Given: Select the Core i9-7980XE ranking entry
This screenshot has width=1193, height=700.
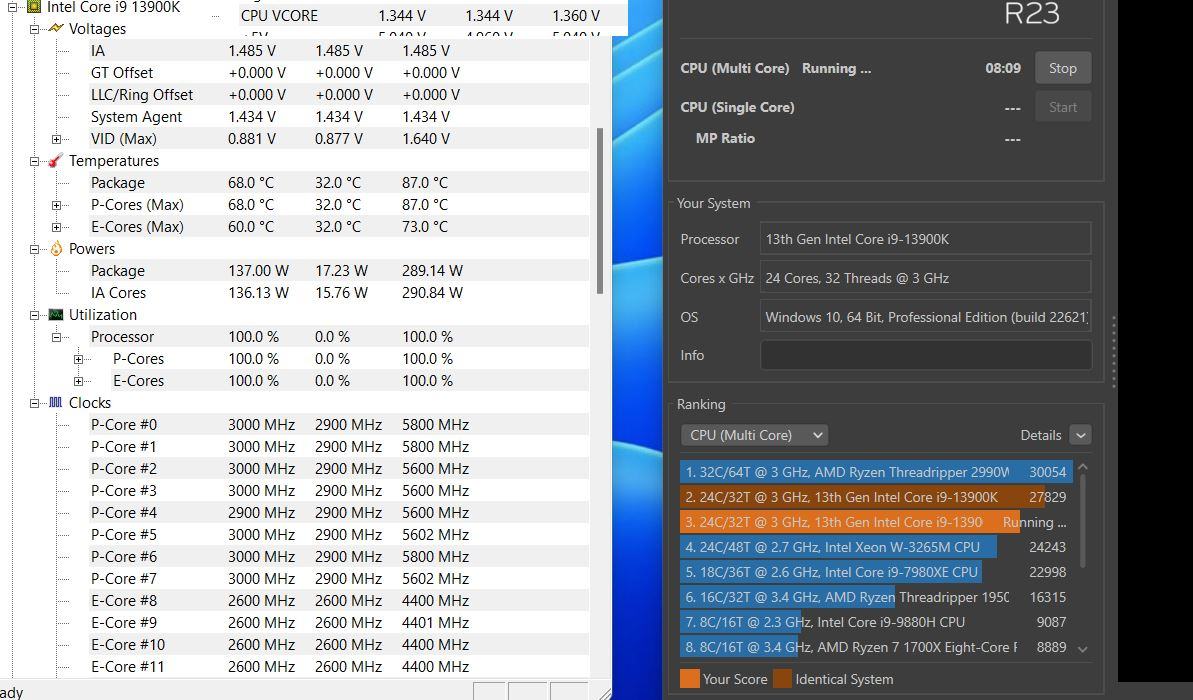Looking at the screenshot, I should point(876,572).
